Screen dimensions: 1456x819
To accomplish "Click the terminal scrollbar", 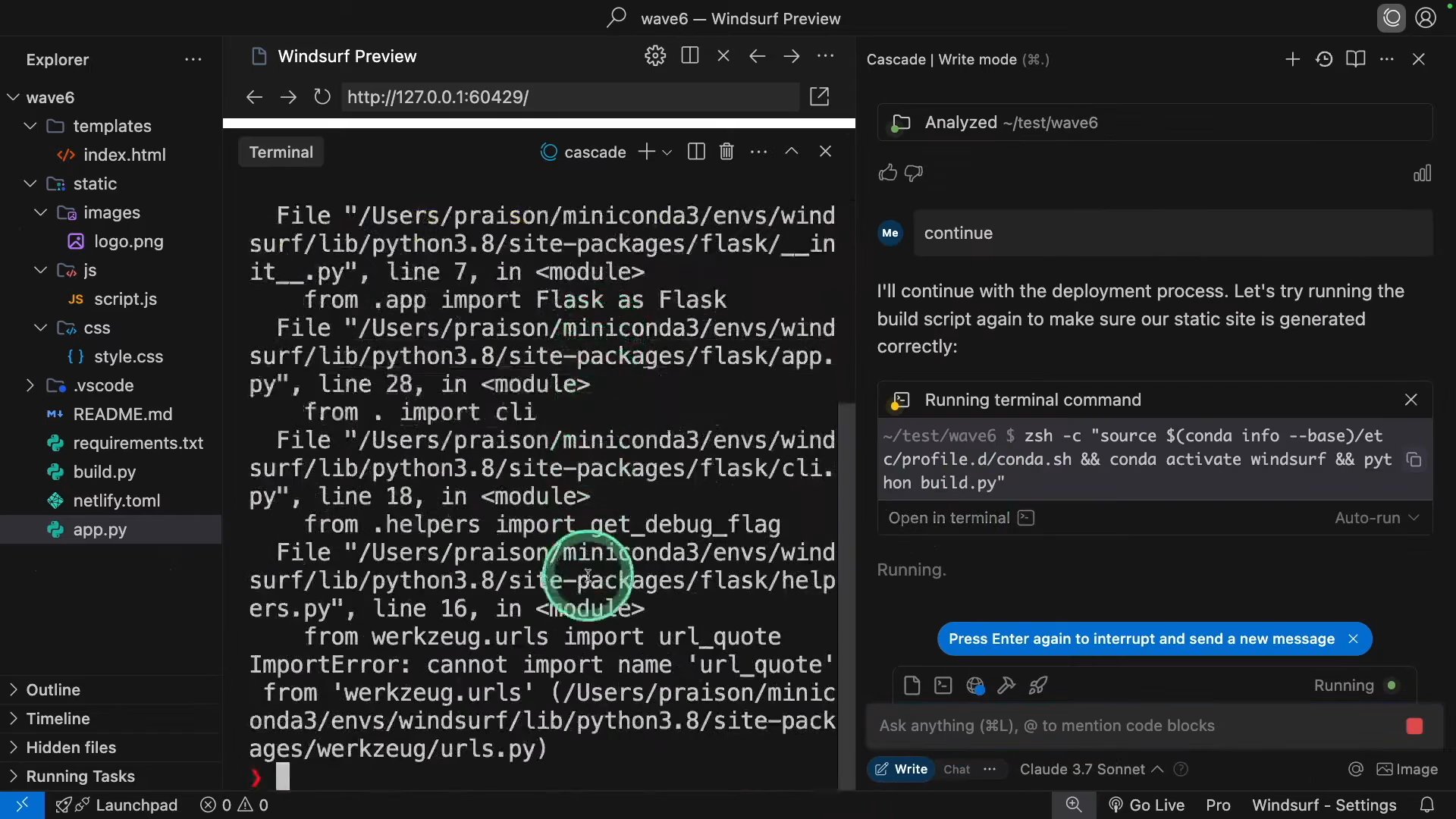I will [846, 595].
